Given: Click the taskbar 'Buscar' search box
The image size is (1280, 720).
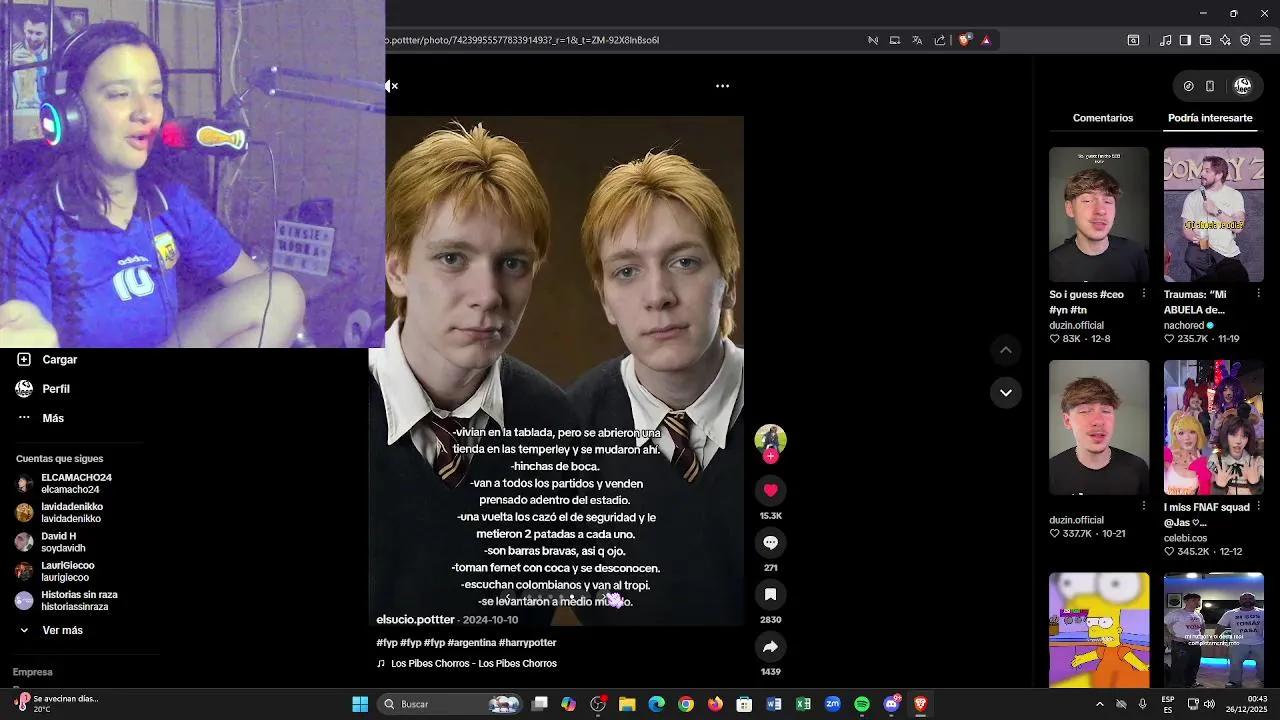Looking at the screenshot, I should [x=452, y=704].
